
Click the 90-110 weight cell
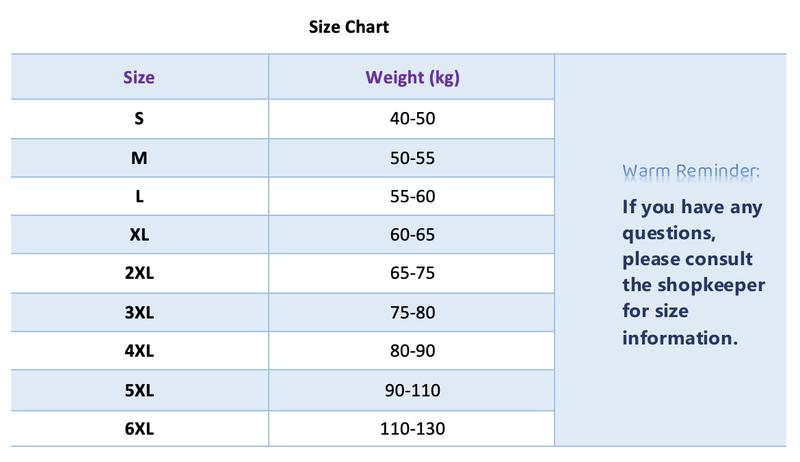(x=412, y=391)
